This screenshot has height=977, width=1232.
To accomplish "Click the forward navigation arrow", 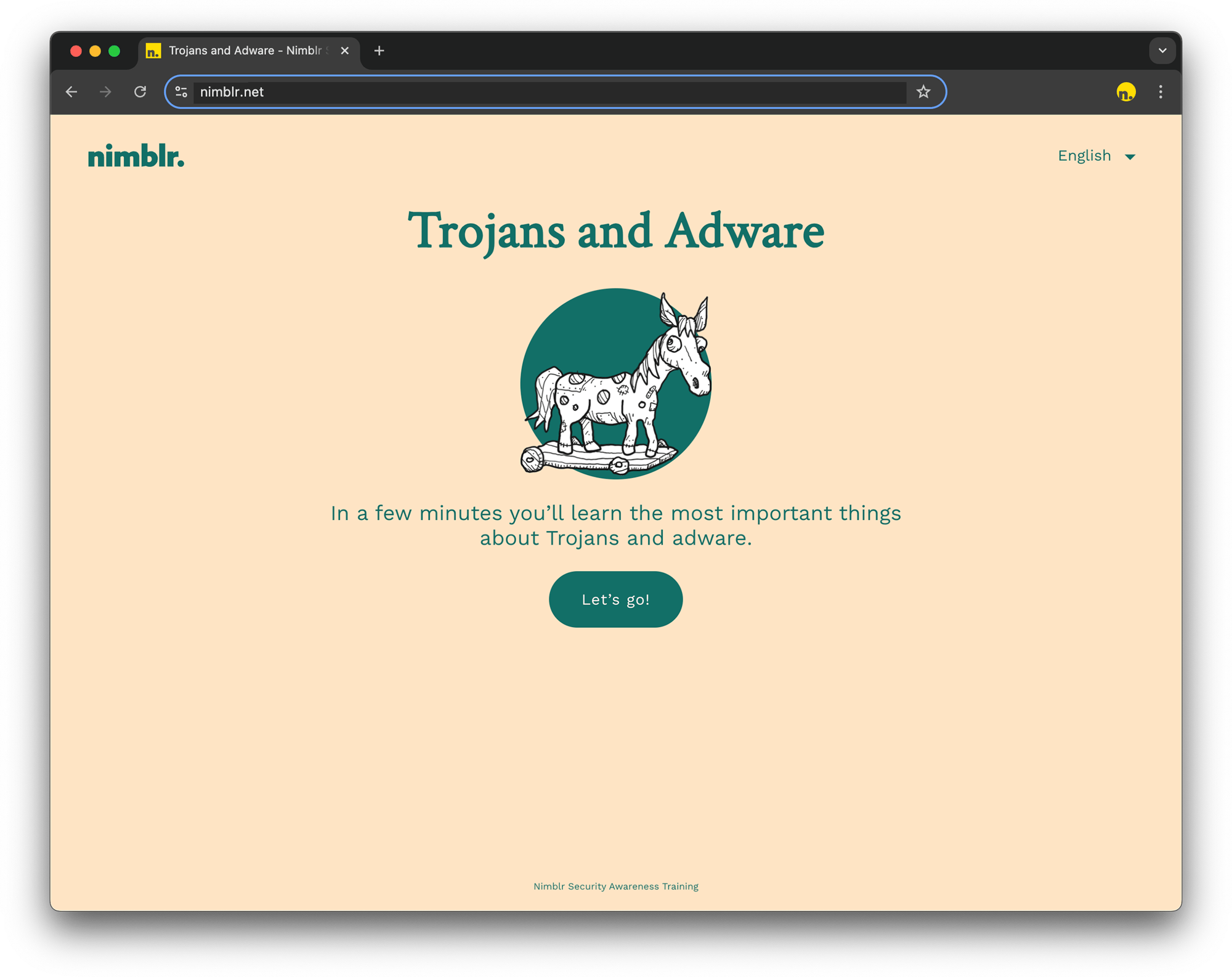I will (x=105, y=91).
